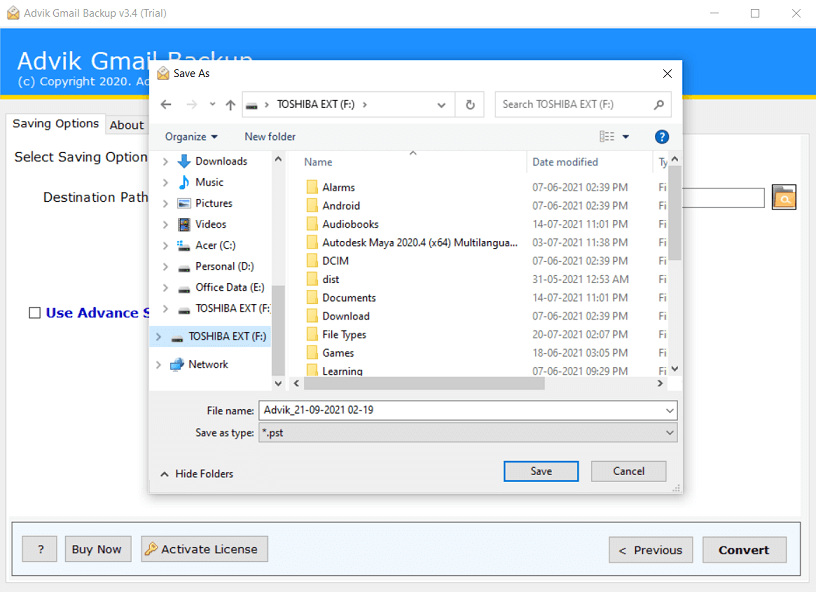The height and width of the screenshot is (592, 816).
Task: Open the Save as type *.pst dropdown
Action: click(666, 432)
